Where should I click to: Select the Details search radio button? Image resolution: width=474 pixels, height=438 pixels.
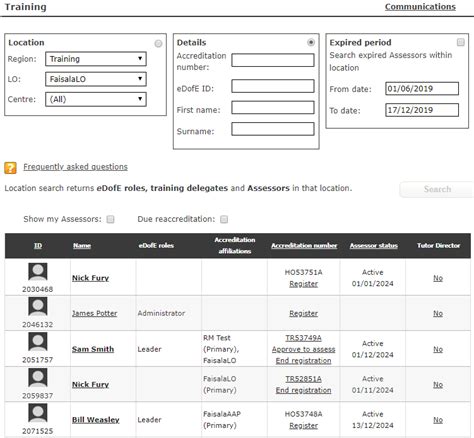click(311, 42)
